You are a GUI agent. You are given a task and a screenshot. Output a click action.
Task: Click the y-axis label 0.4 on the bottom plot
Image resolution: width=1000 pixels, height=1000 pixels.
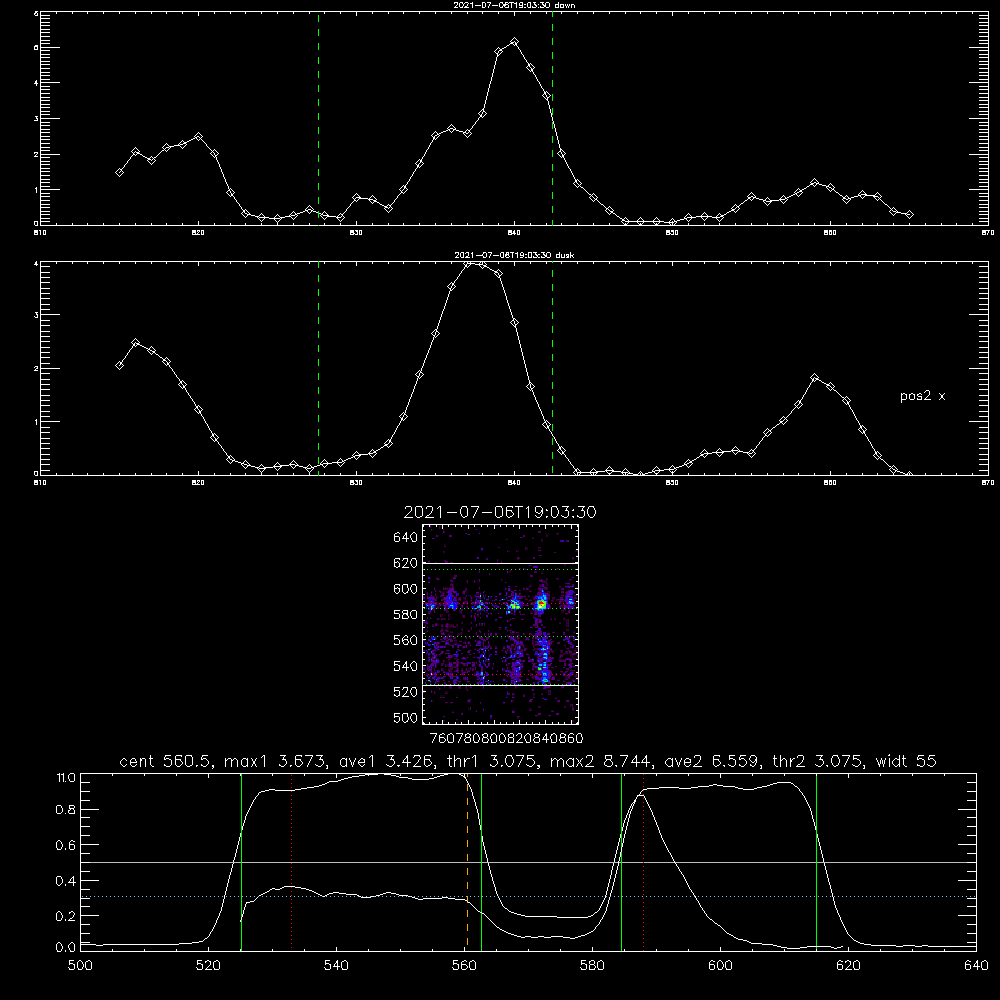point(66,881)
